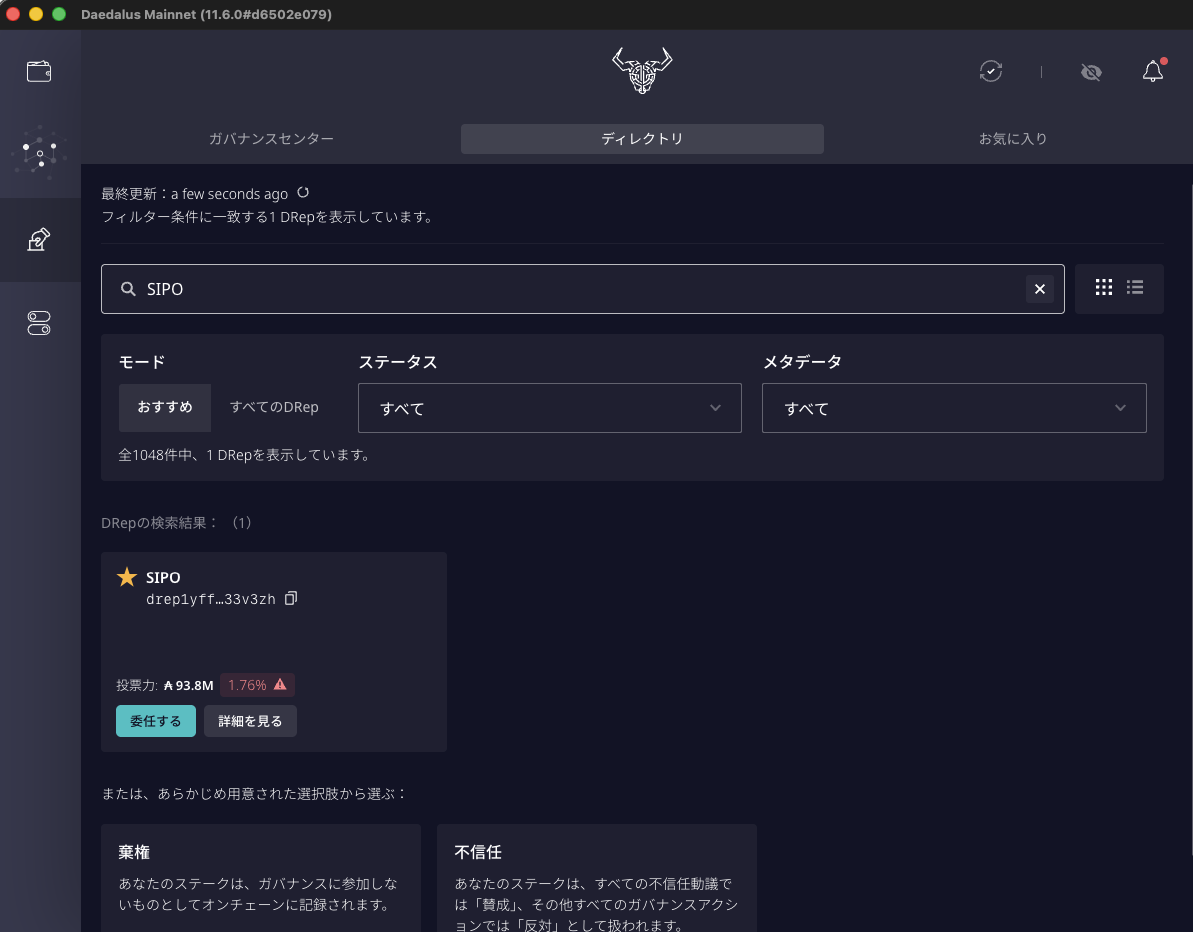The height and width of the screenshot is (932, 1193).
Task: Select the 不信任 option card
Action: [x=596, y=878]
